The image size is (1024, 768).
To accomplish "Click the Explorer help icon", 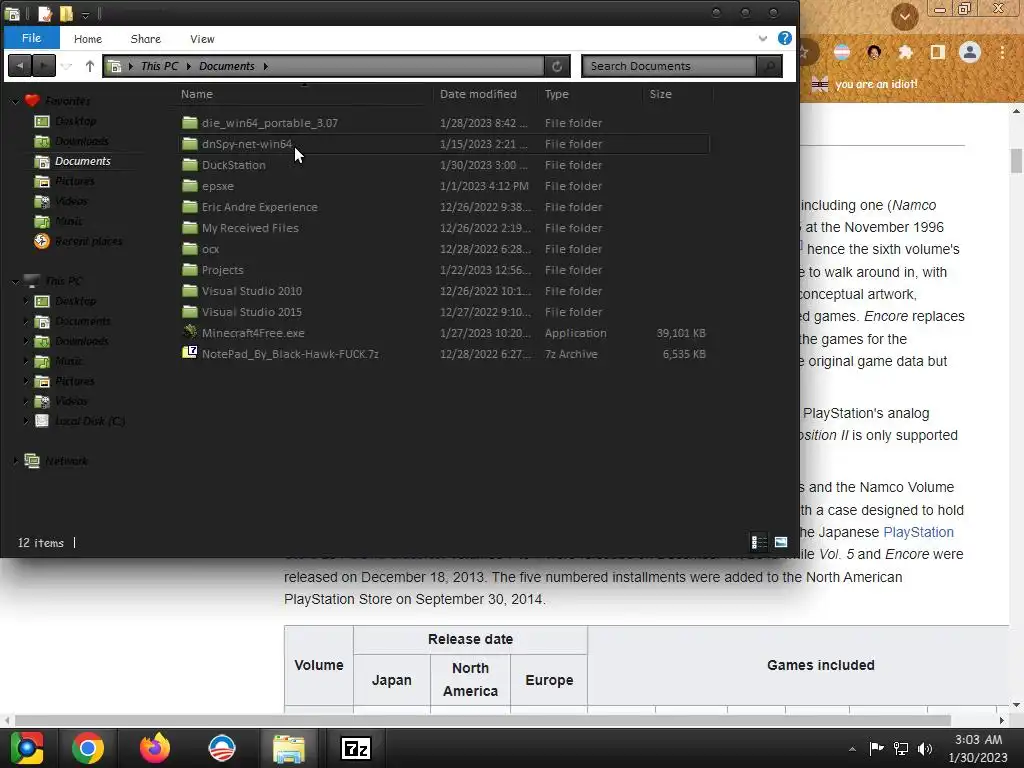I will (784, 38).
